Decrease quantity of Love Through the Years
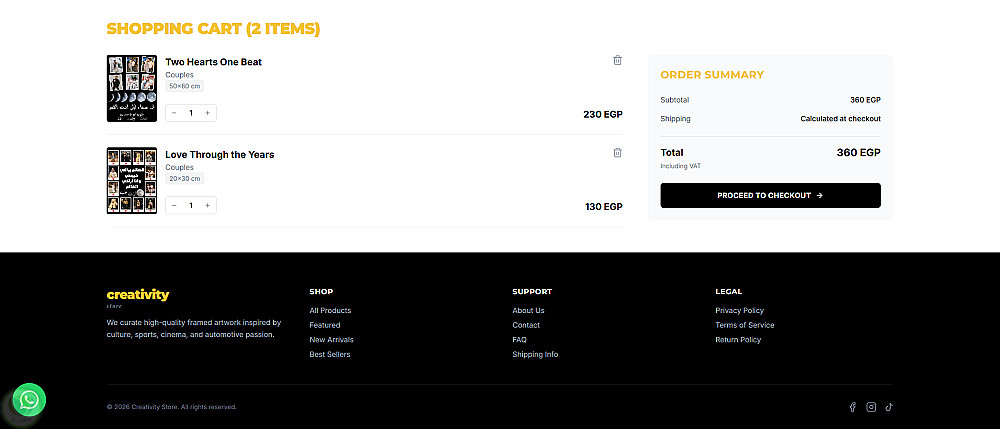Screen dimensions: 1000x429 coord(174,205)
